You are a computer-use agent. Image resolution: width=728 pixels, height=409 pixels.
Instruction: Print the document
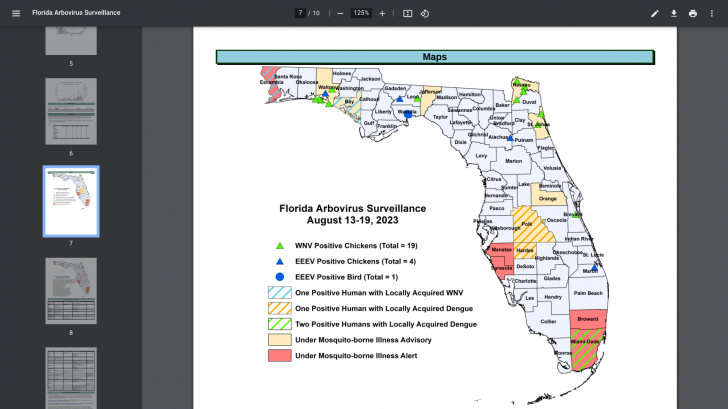click(693, 13)
